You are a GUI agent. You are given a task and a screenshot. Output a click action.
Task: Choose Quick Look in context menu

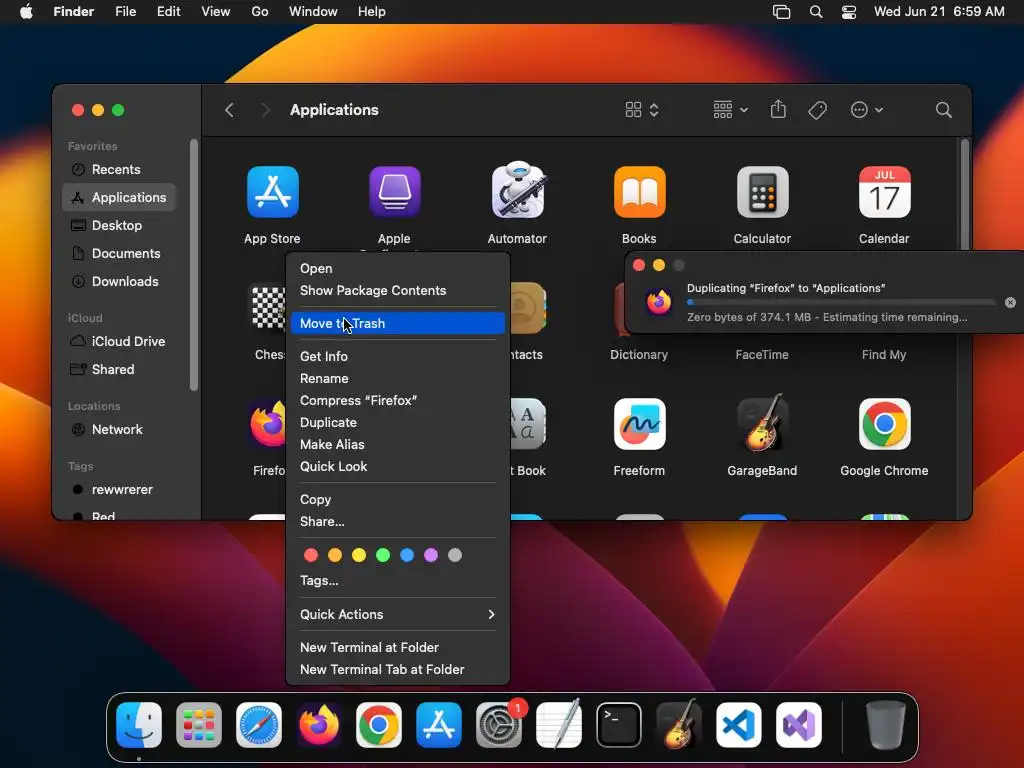pyautogui.click(x=398, y=467)
